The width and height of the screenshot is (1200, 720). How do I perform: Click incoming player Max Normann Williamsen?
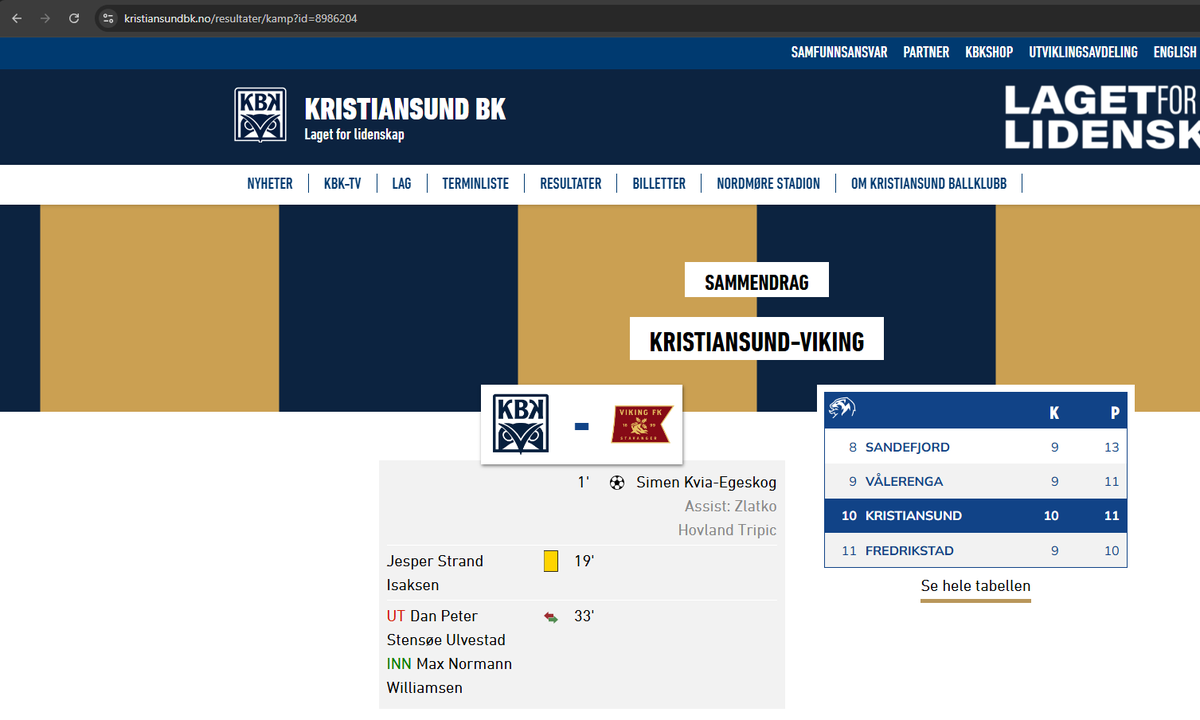(x=450, y=676)
